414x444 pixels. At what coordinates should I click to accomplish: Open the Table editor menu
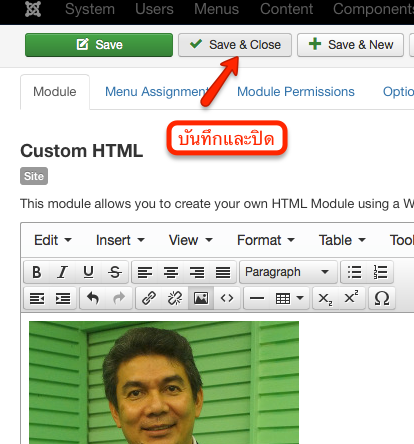click(342, 240)
